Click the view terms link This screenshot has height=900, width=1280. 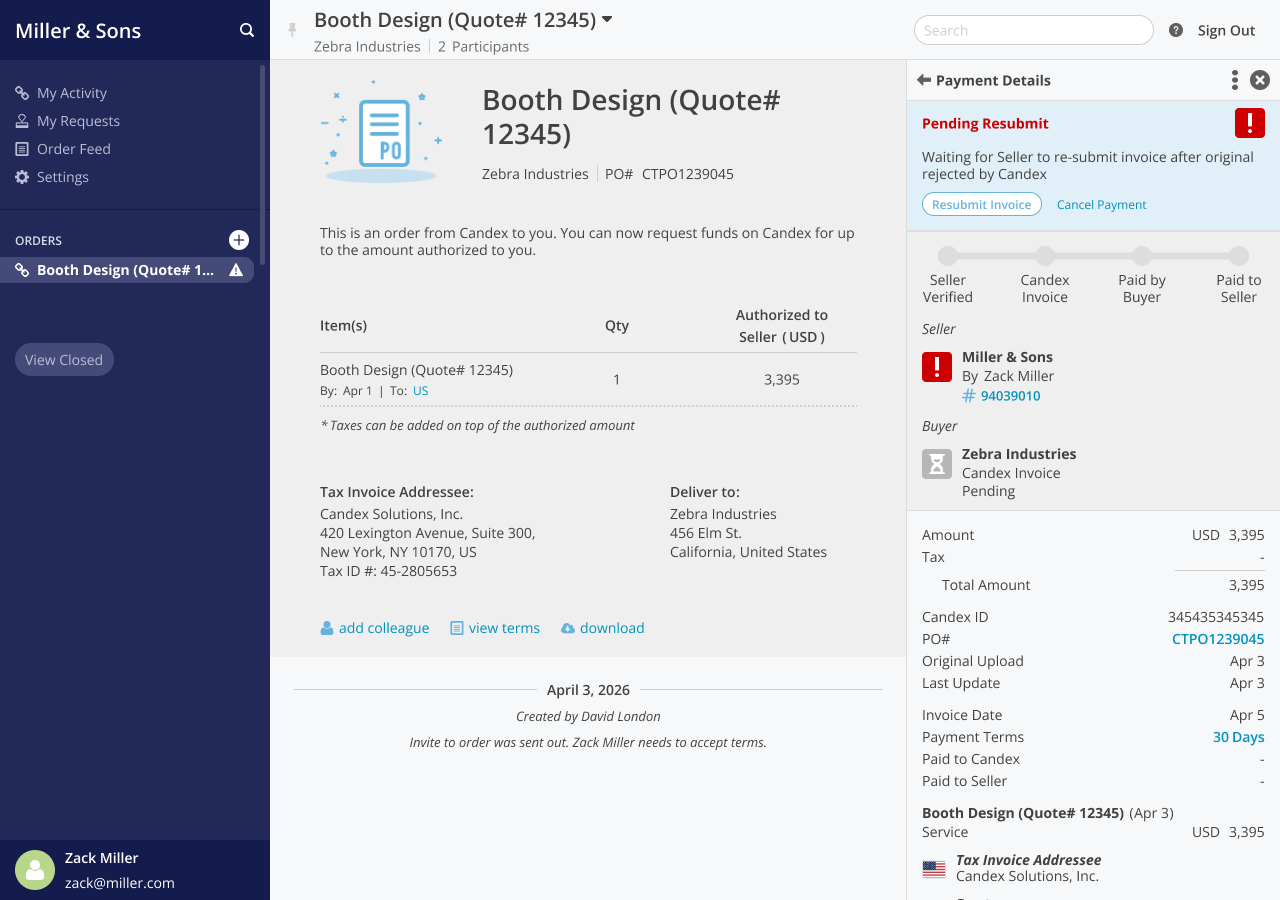(504, 628)
